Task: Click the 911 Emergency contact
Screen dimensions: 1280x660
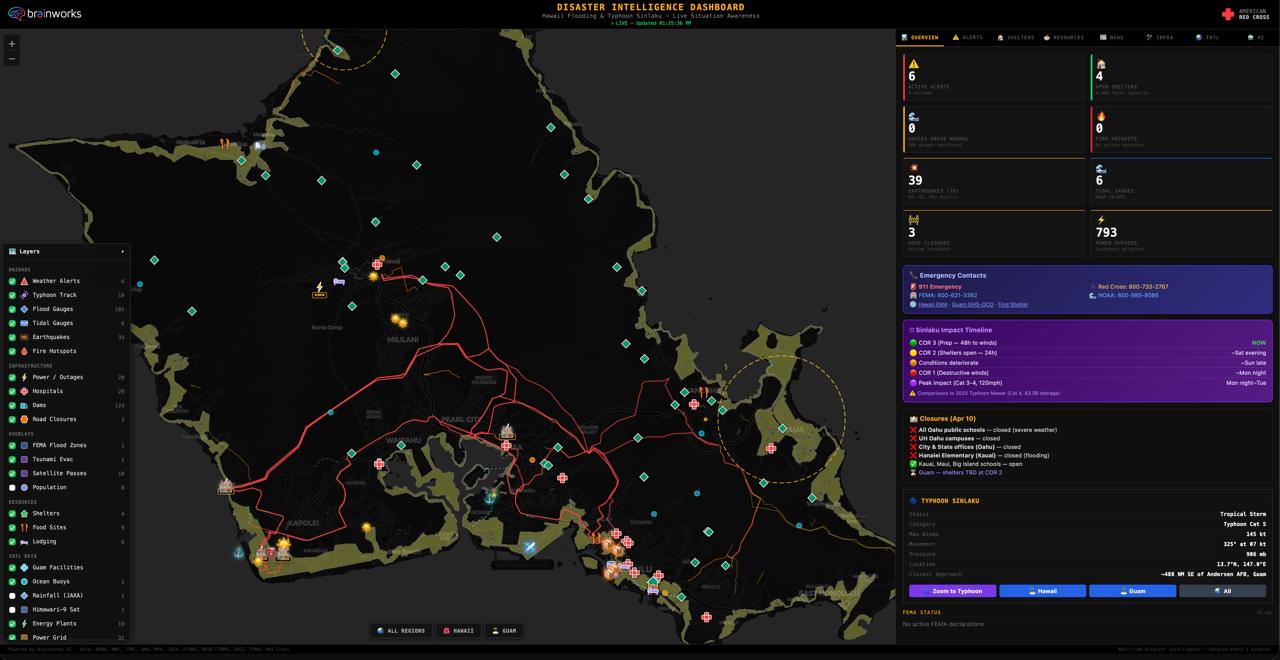Action: click(x=935, y=287)
